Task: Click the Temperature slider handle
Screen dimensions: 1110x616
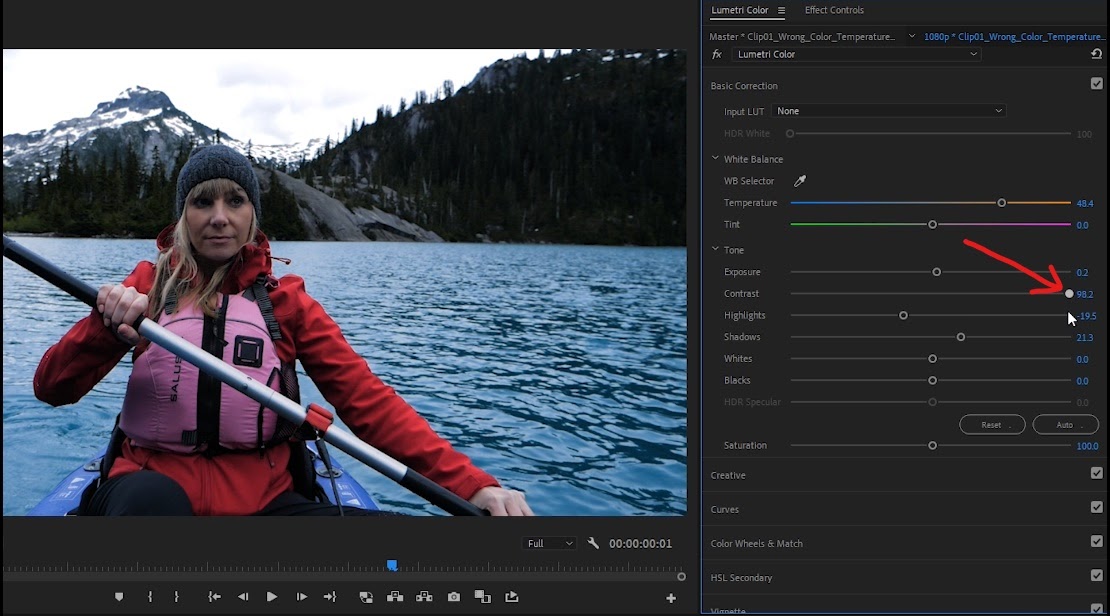Action: (1001, 203)
